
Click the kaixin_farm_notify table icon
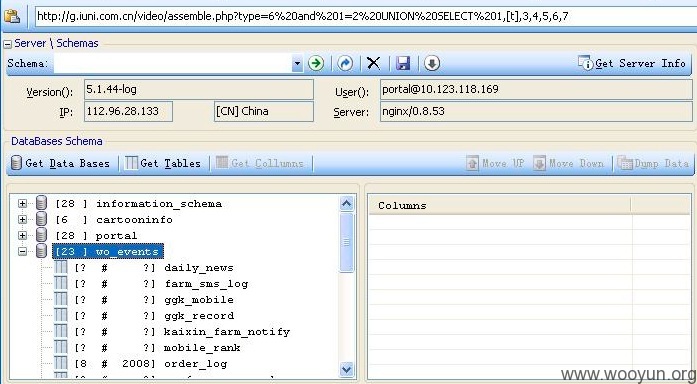point(60,332)
